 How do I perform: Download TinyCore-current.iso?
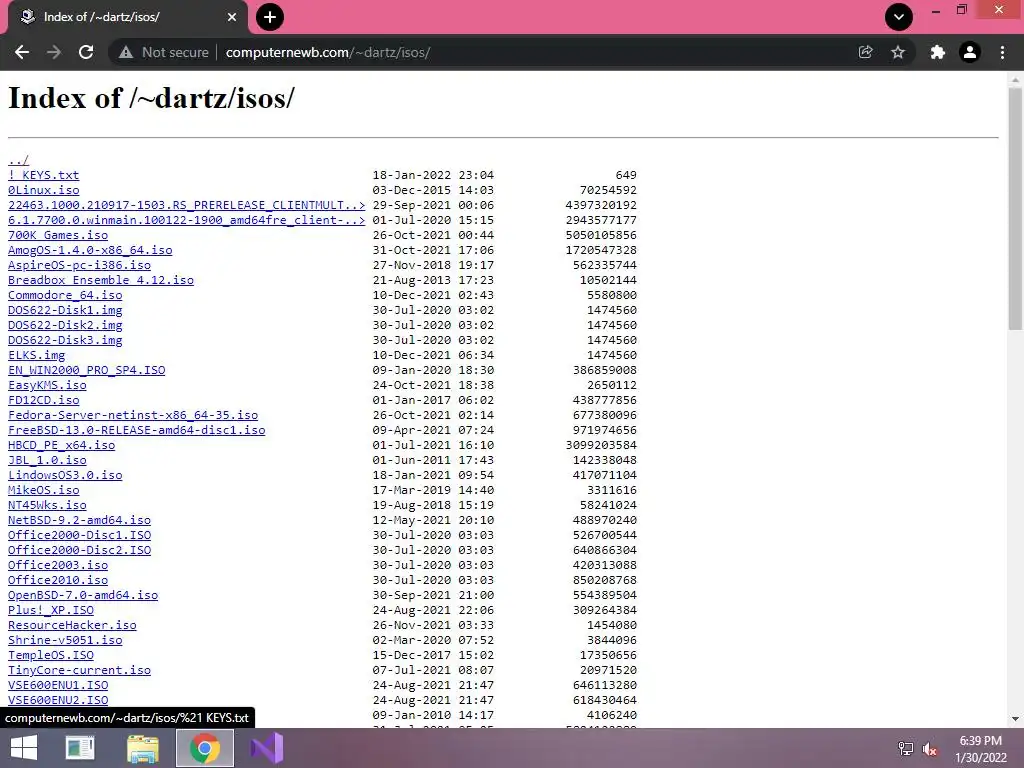[x=79, y=671]
